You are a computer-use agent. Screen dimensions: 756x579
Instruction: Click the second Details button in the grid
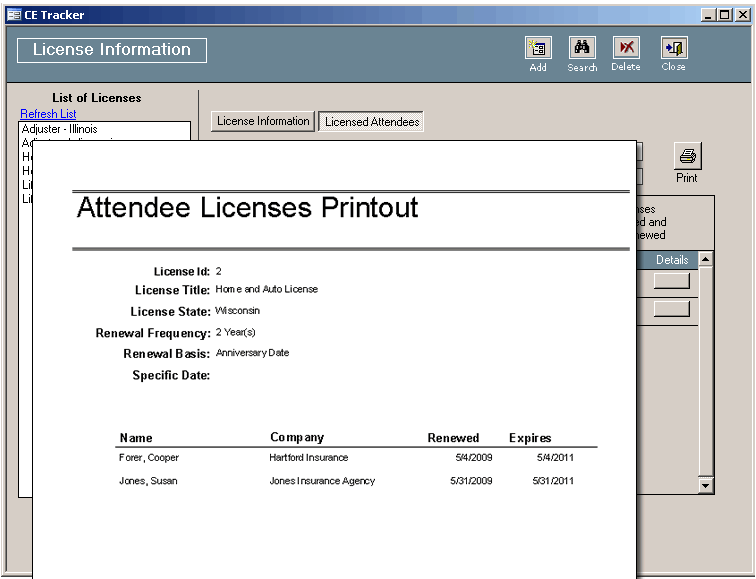coord(672,309)
